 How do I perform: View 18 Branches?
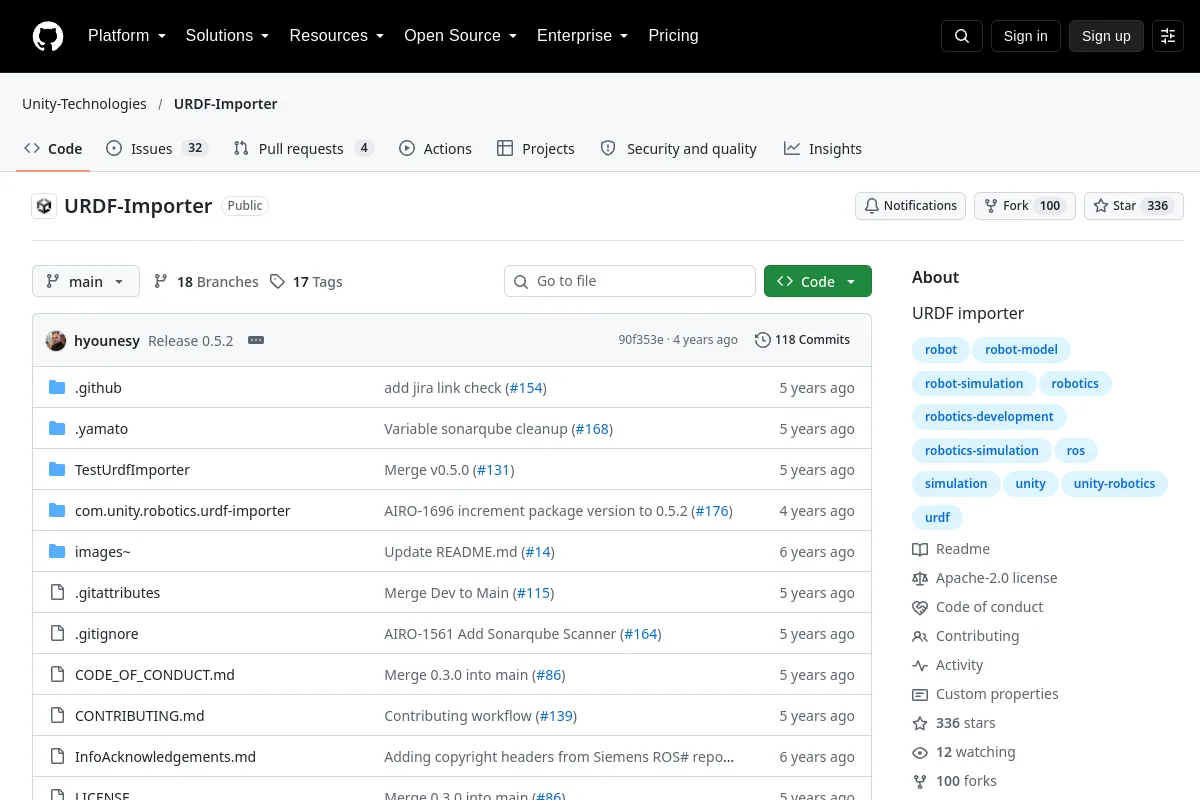click(206, 282)
